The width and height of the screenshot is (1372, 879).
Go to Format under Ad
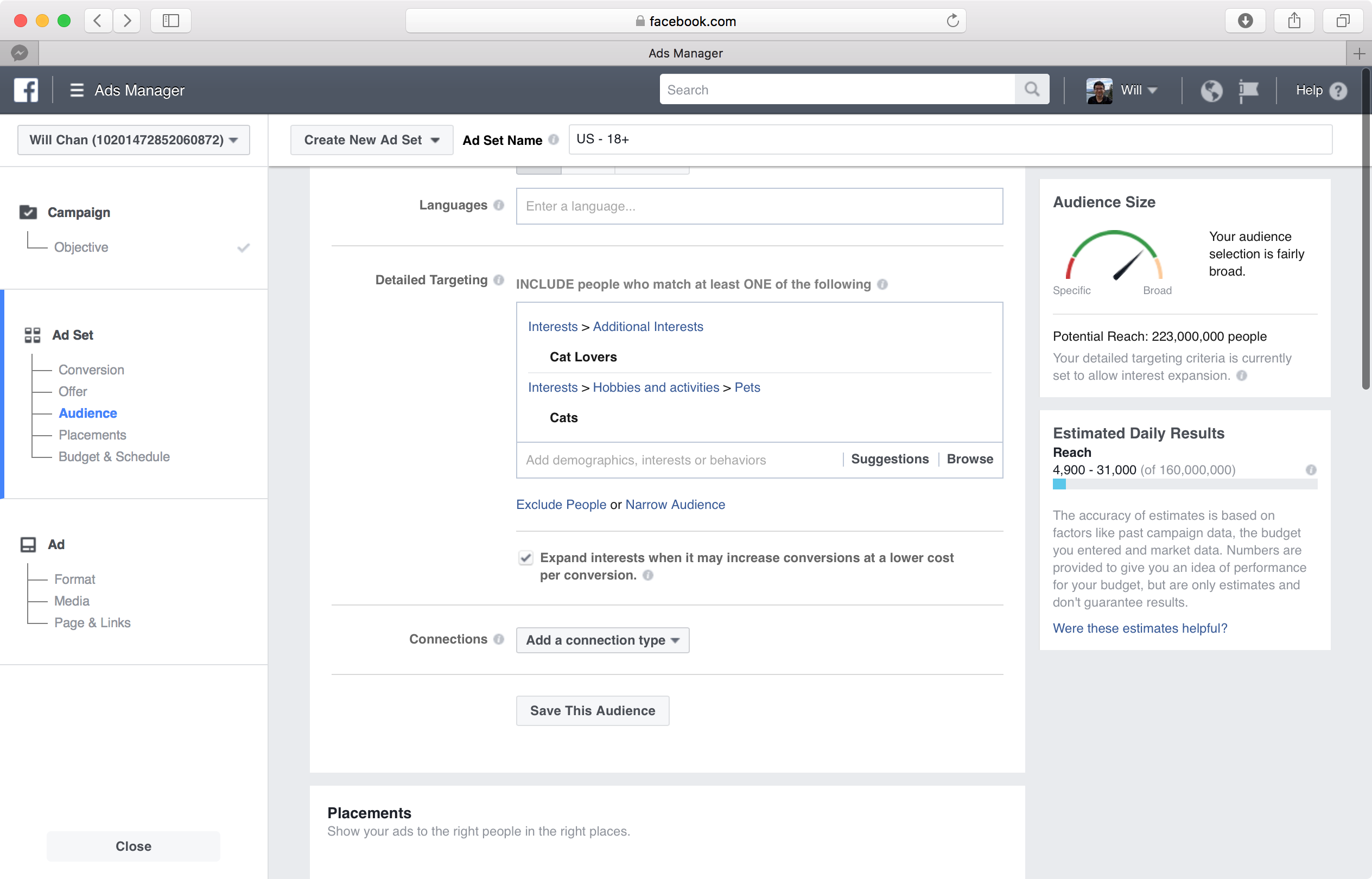(x=75, y=579)
